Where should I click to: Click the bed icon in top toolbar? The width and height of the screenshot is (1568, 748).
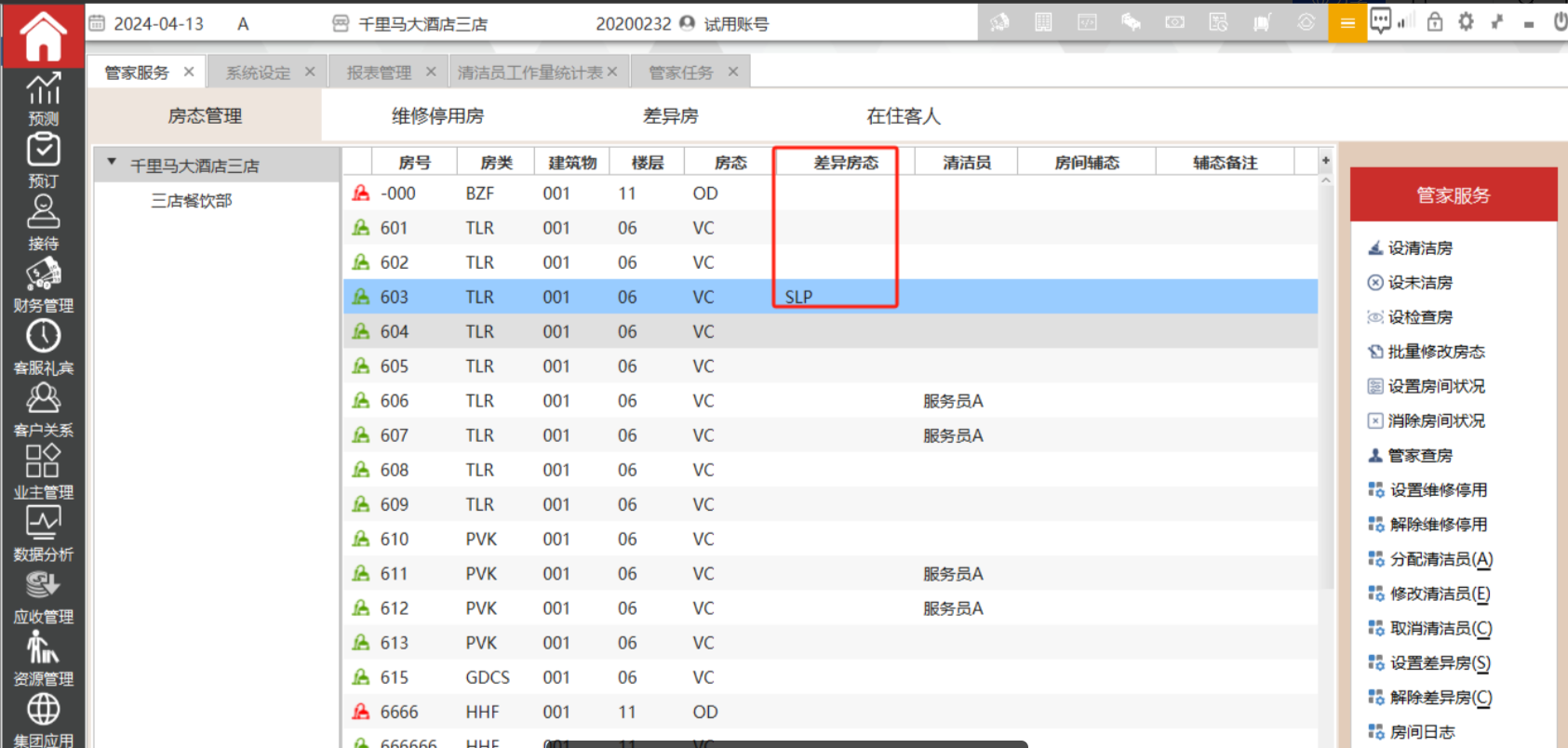1131,22
